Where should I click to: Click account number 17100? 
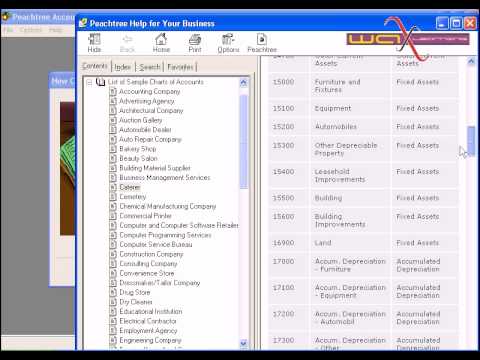(283, 288)
